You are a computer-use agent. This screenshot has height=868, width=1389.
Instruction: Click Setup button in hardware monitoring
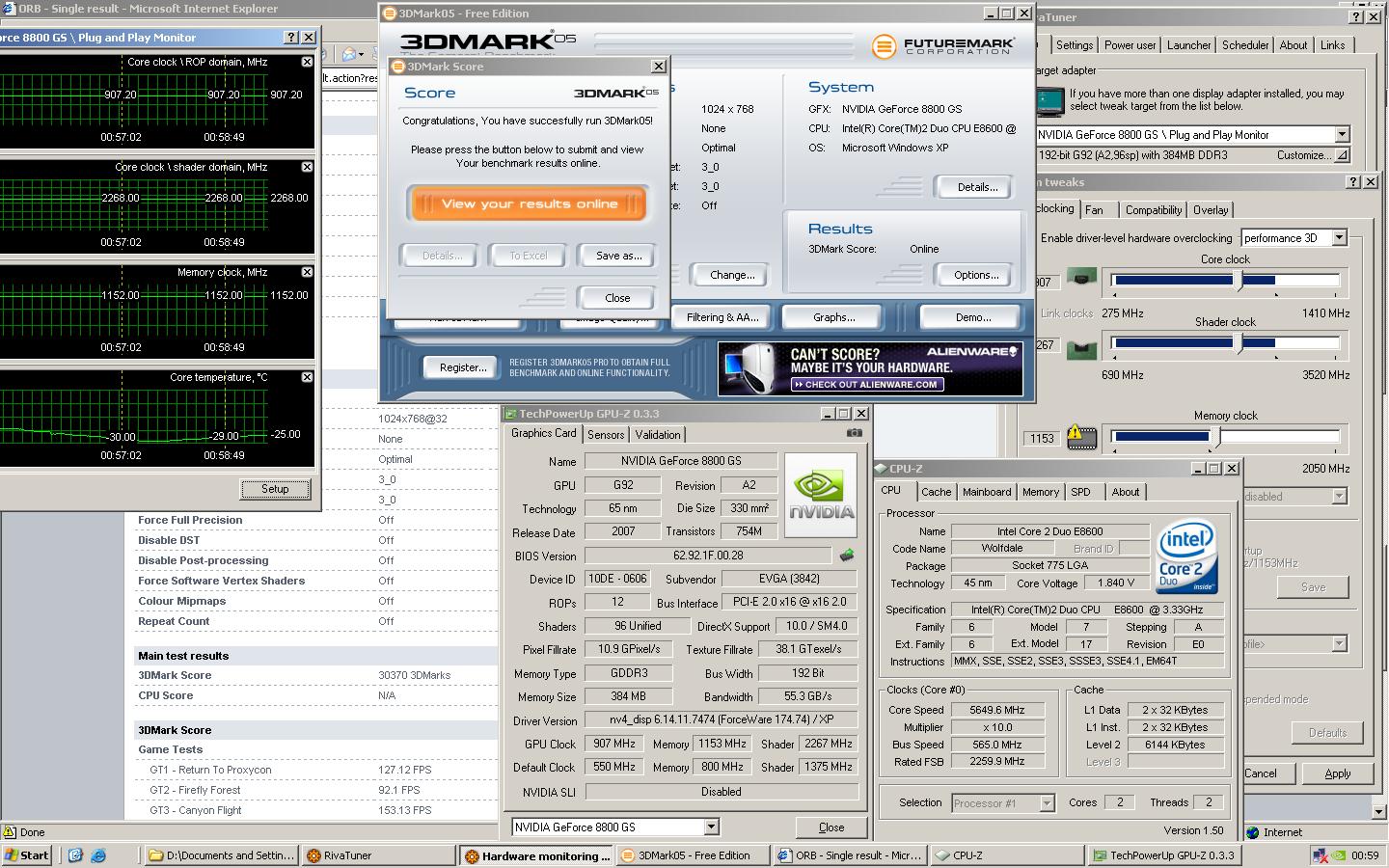(275, 489)
